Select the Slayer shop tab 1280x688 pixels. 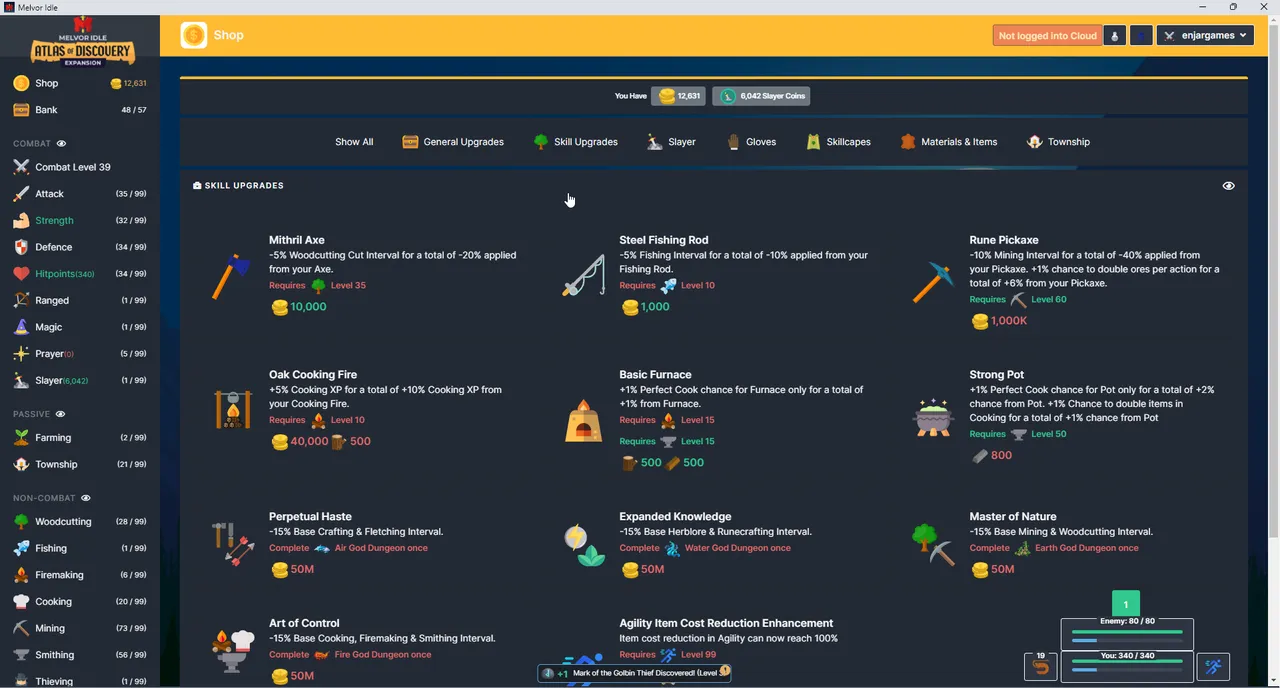(x=671, y=142)
